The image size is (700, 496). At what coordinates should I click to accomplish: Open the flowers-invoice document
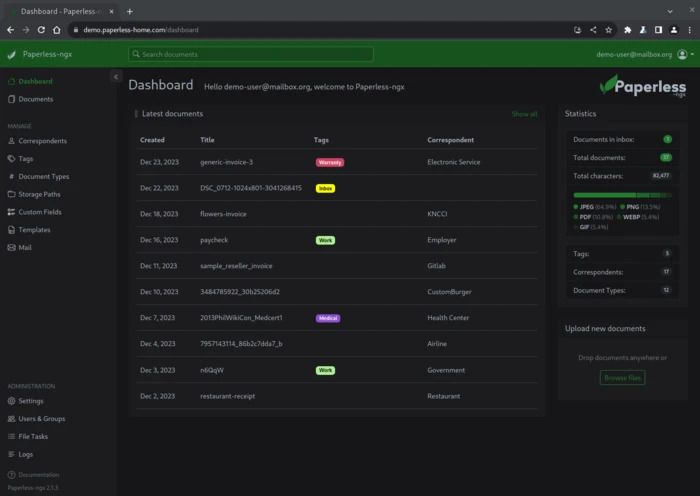click(223, 214)
